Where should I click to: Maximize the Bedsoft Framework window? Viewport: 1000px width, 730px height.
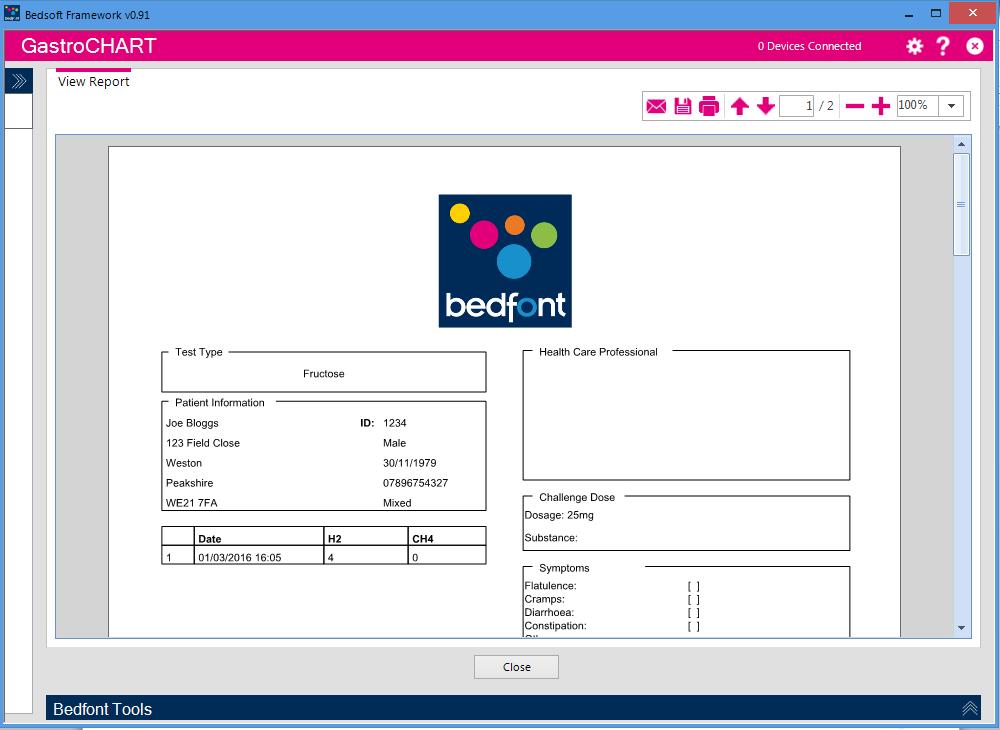[936, 13]
